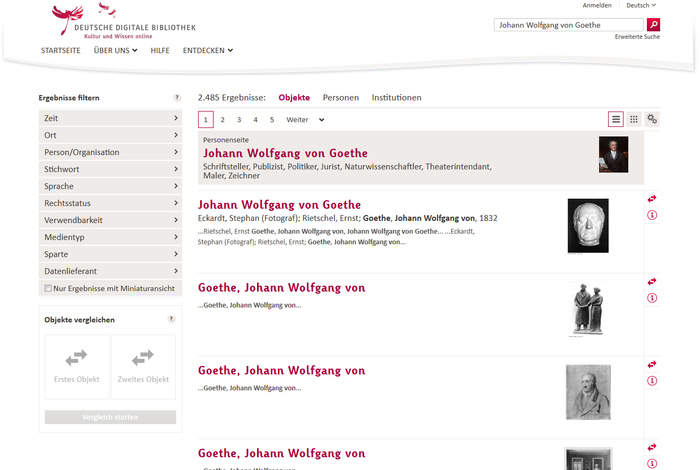
Task: Click Weiter to go to next page
Action: coord(297,120)
